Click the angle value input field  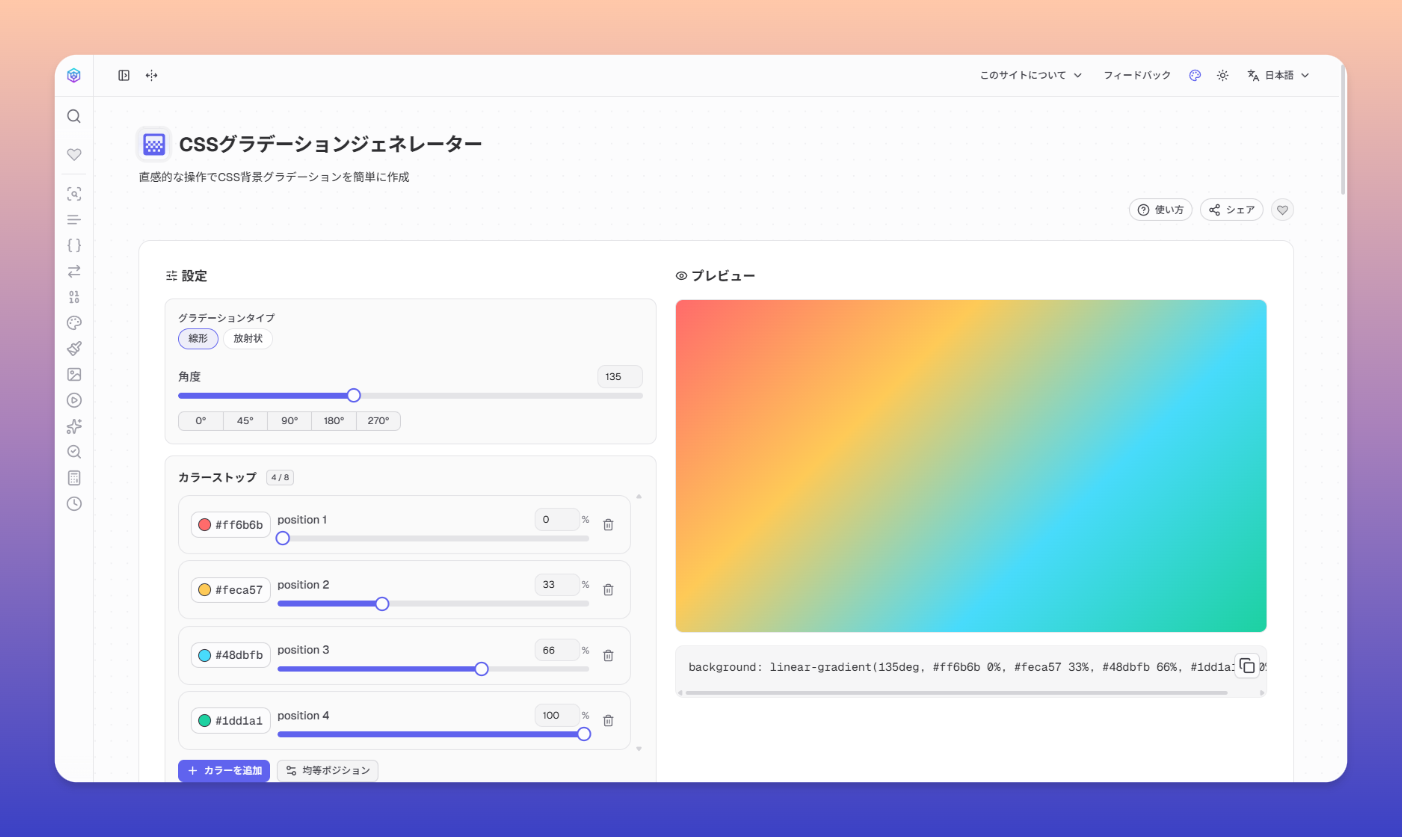pos(619,377)
